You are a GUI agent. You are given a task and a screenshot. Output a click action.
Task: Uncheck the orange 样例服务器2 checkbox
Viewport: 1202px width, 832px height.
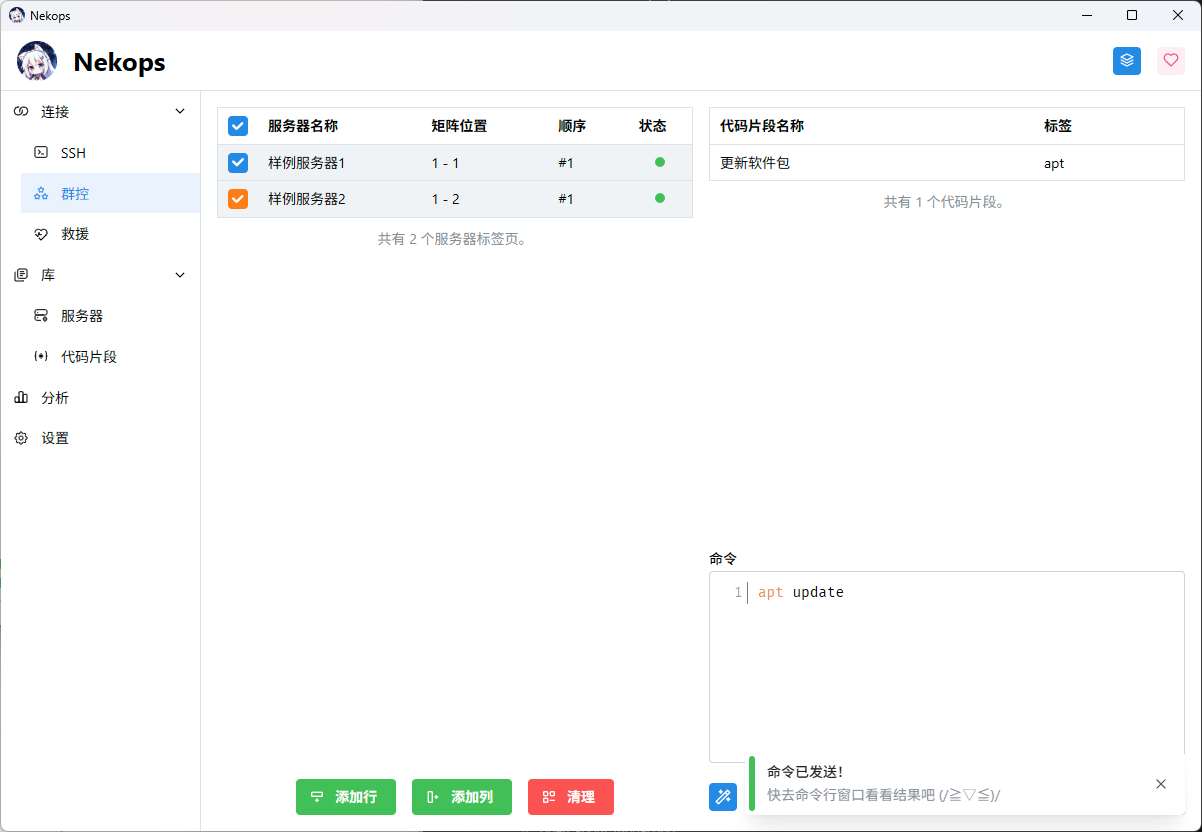coord(238,199)
